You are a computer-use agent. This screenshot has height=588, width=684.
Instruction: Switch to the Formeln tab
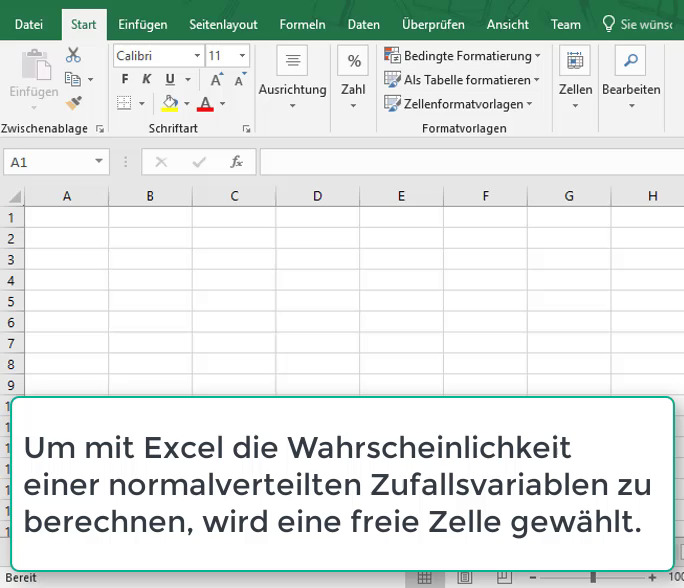point(302,24)
